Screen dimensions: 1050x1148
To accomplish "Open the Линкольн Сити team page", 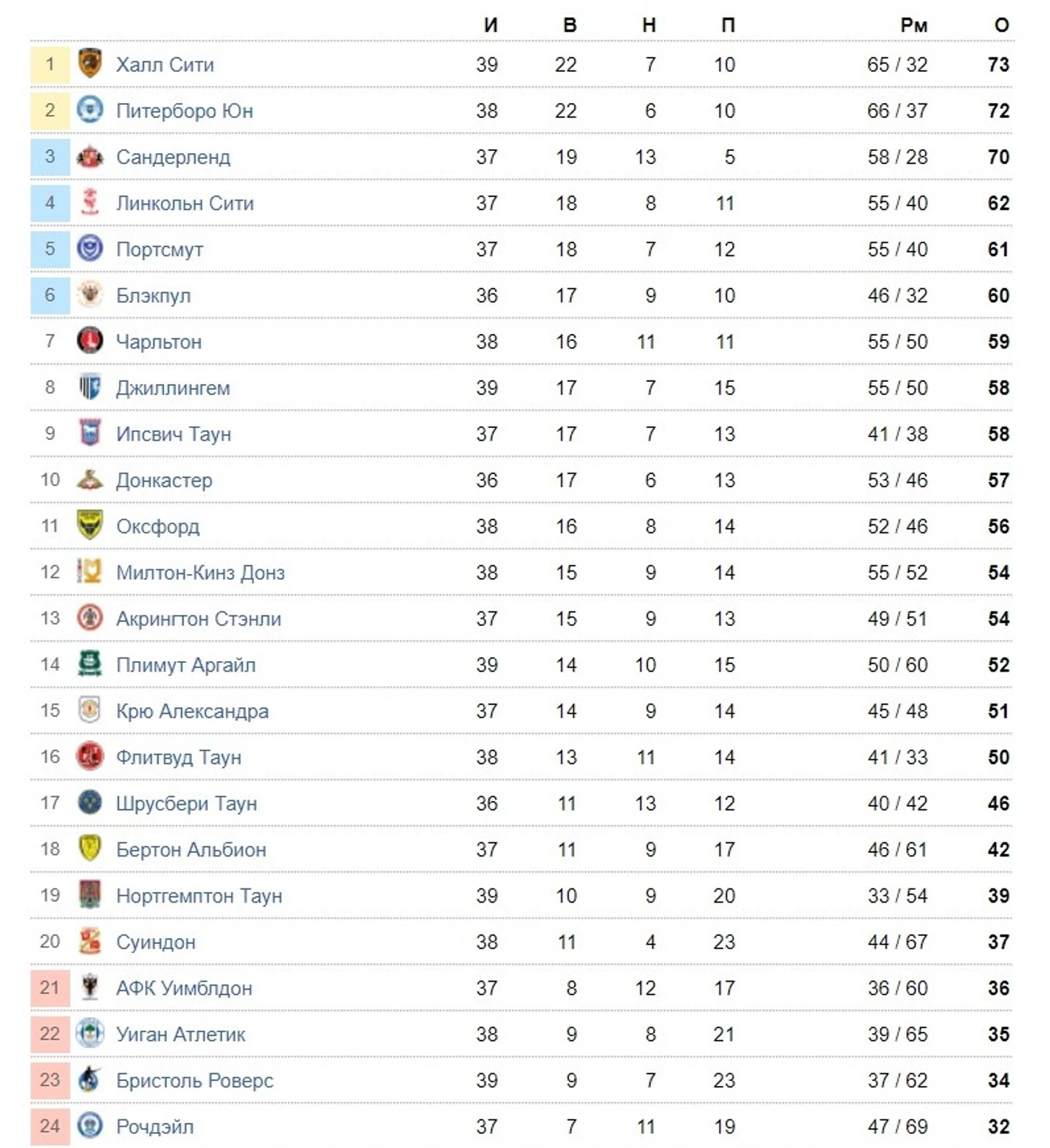I will click(x=185, y=203).
